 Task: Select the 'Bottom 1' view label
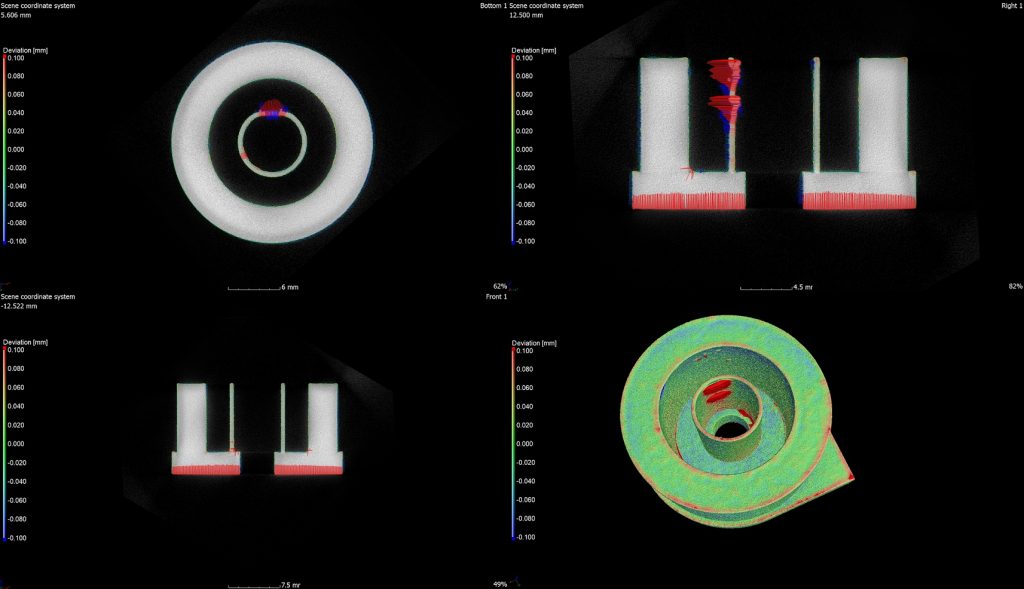tap(493, 6)
